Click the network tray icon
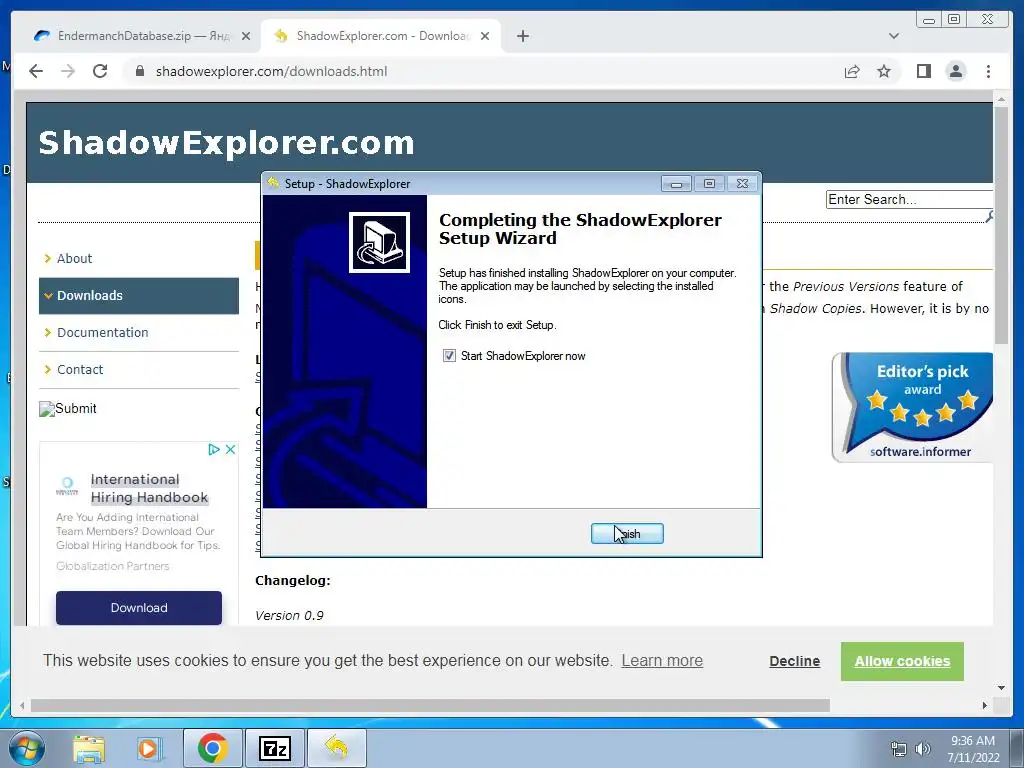This screenshot has width=1024, height=768. click(899, 749)
